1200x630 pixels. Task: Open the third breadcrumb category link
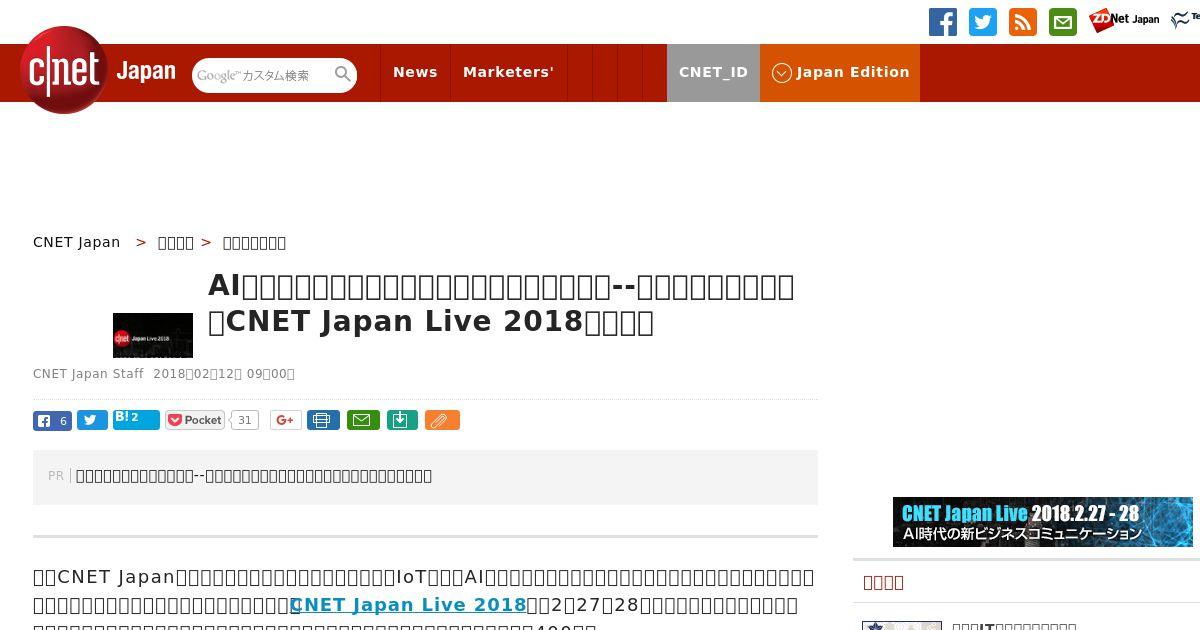click(254, 242)
